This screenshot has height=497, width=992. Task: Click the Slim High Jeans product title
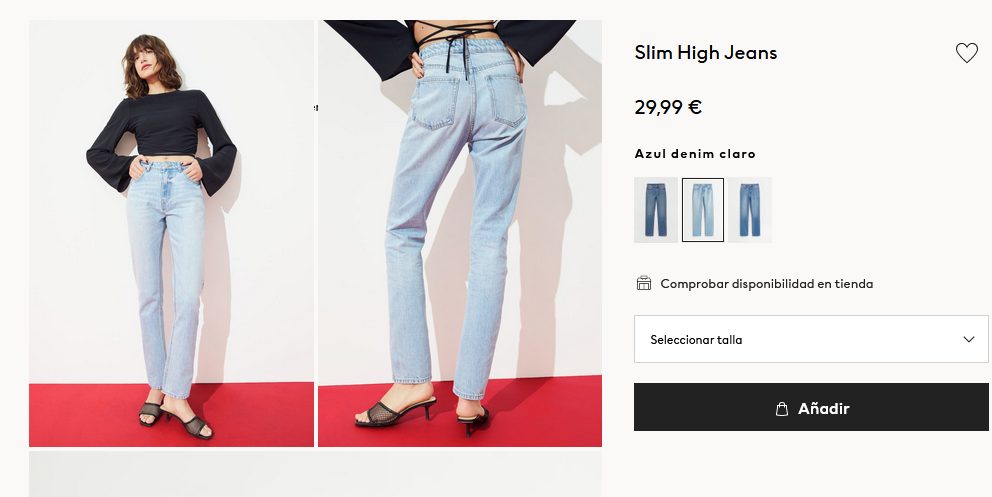point(705,52)
